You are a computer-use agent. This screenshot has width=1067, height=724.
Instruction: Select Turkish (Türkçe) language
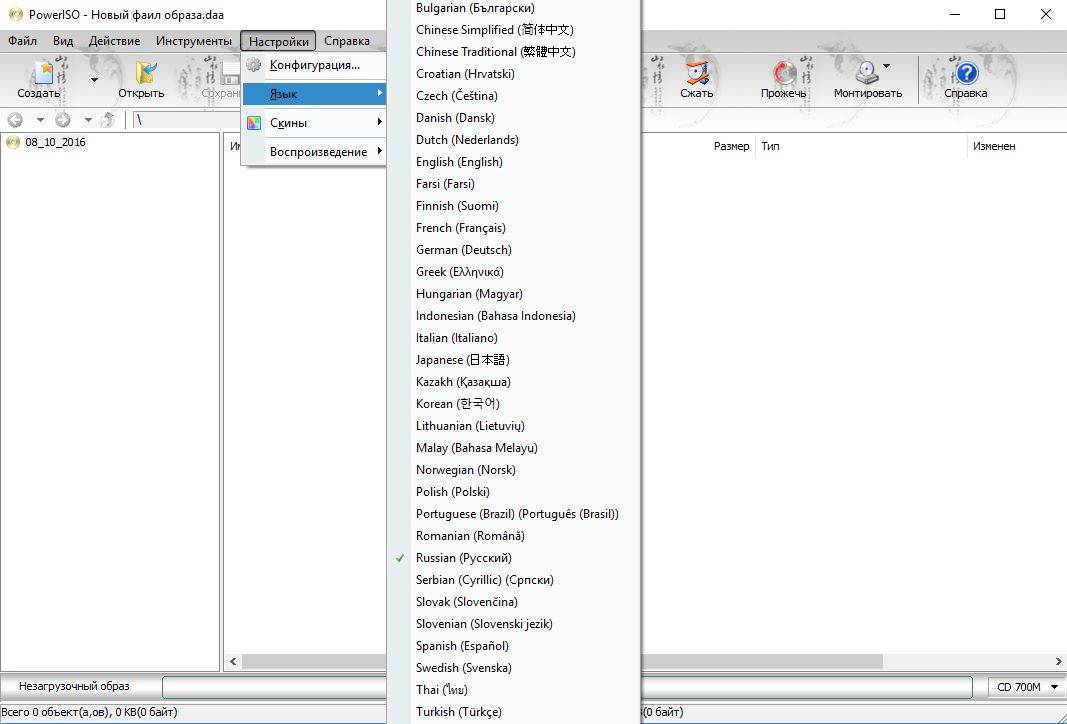pyautogui.click(x=514, y=712)
